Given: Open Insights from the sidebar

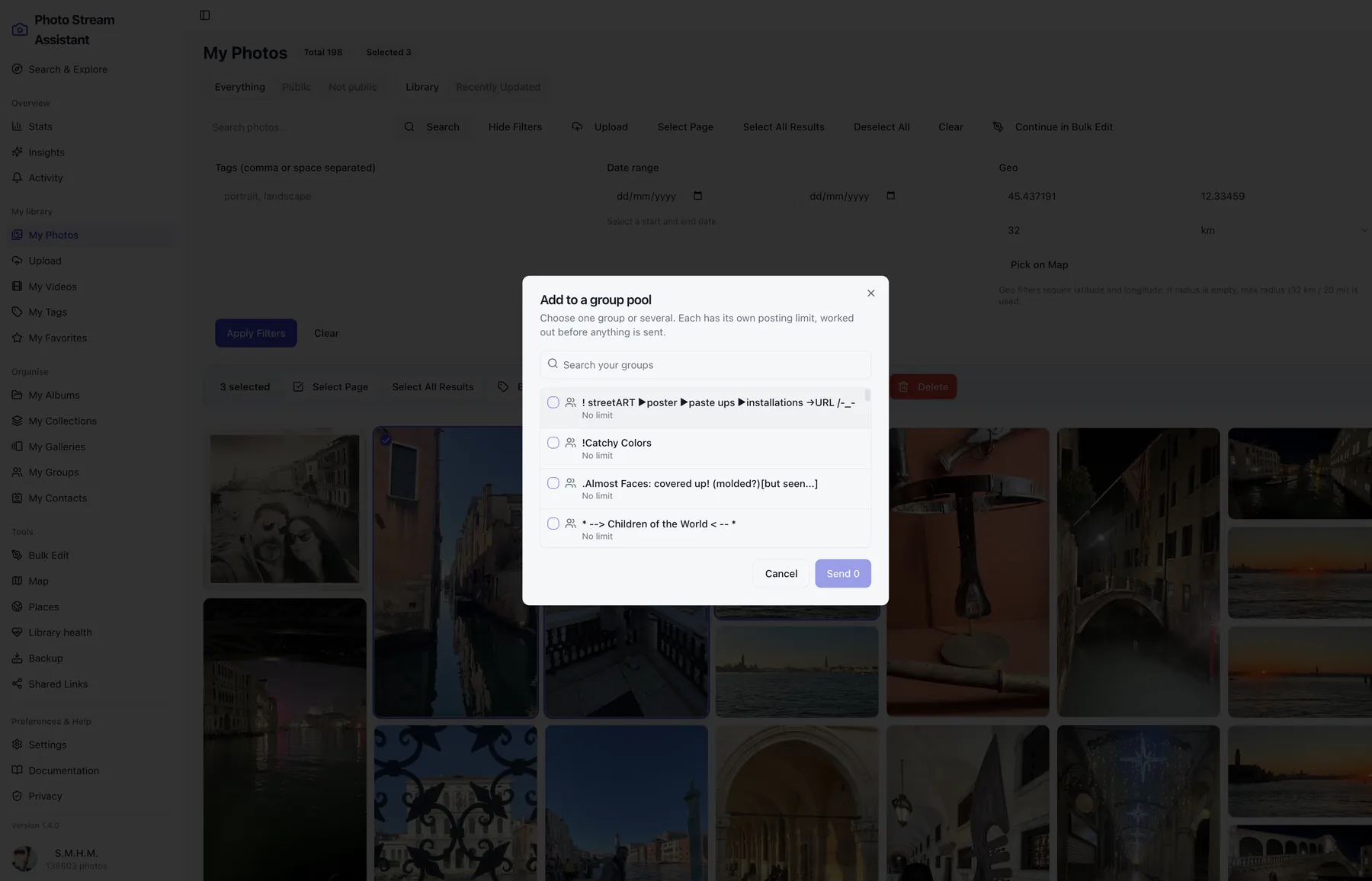Looking at the screenshot, I should (x=46, y=152).
